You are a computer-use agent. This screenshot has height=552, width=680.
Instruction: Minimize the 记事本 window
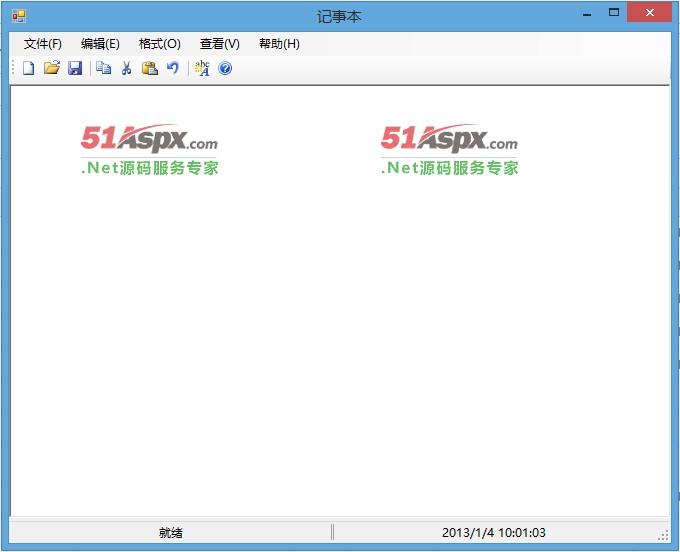tap(587, 13)
